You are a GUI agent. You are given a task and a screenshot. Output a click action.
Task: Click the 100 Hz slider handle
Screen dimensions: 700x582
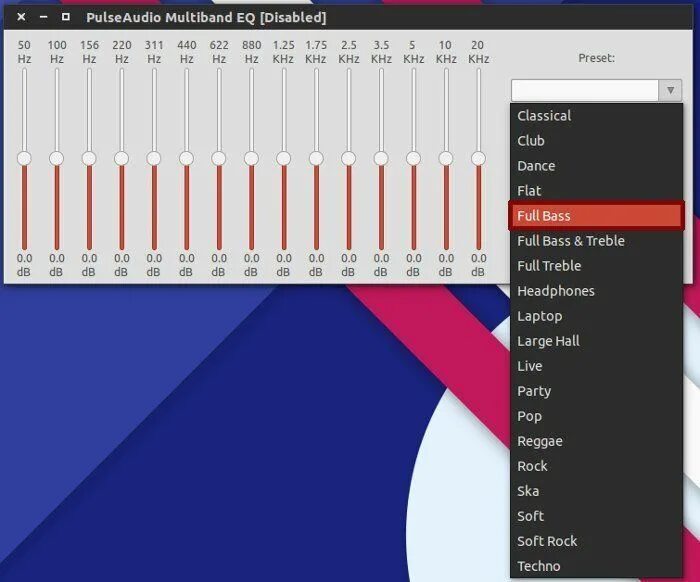[x=57, y=158]
